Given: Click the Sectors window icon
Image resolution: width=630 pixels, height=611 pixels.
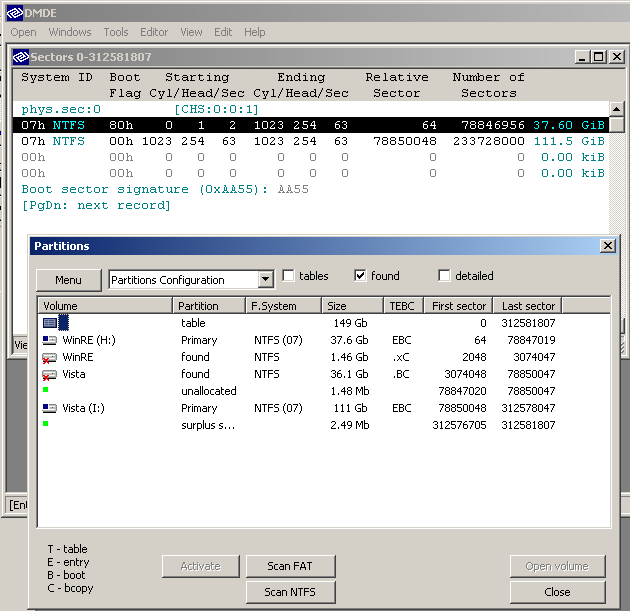Looking at the screenshot, I should tap(20, 57).
